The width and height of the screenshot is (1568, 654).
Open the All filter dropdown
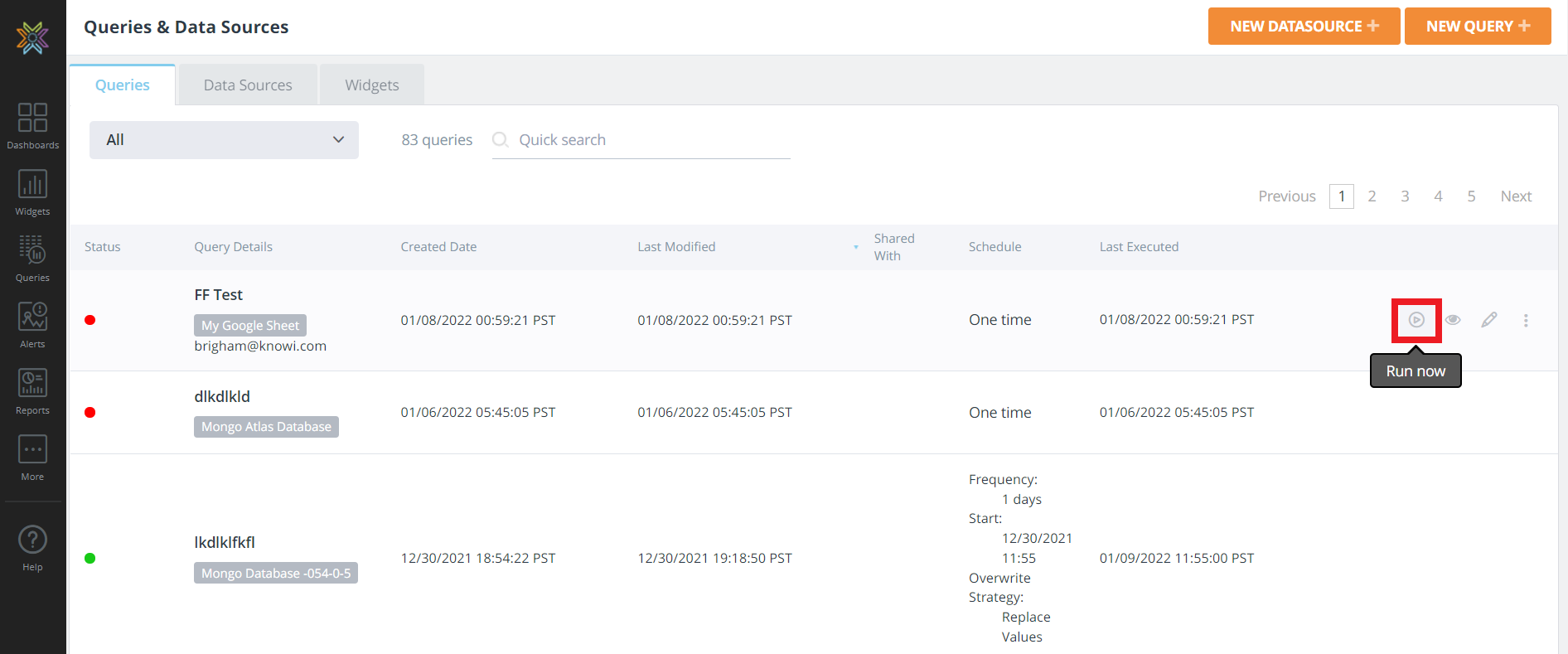[224, 140]
